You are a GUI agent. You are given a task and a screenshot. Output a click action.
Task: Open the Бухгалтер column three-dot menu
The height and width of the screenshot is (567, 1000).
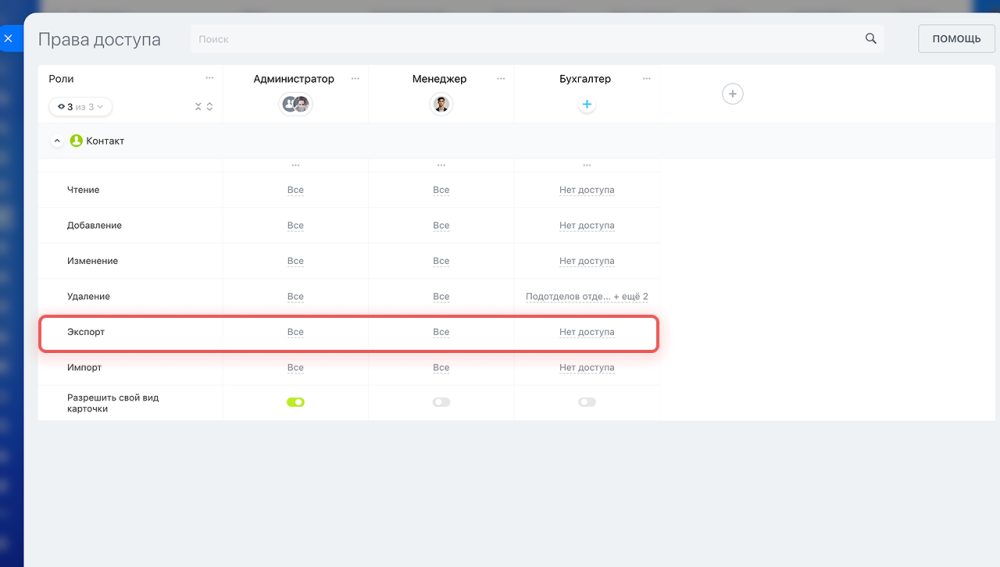(x=647, y=78)
